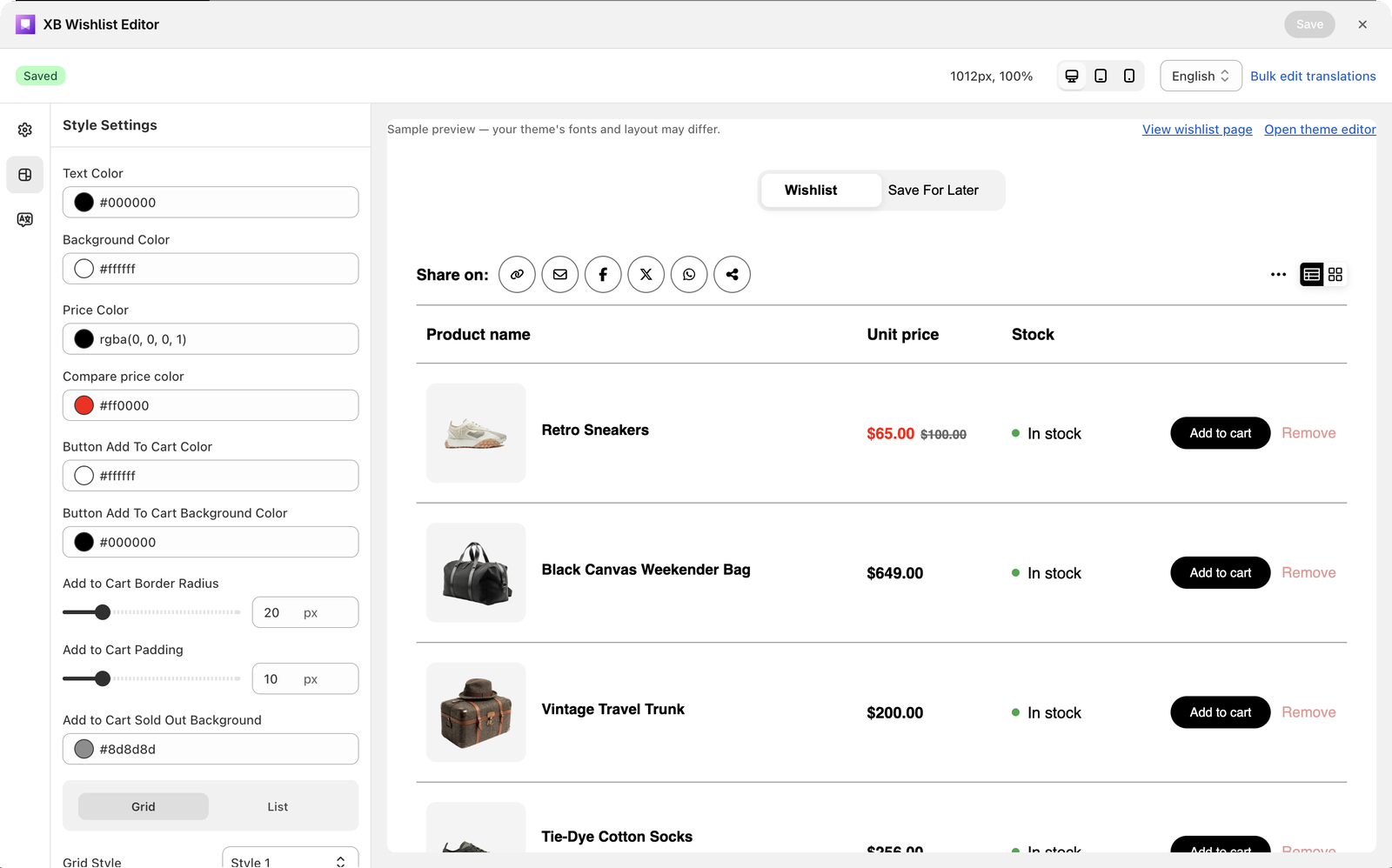The width and height of the screenshot is (1392, 868).
Task: Adjust the Add to Cart Padding slider
Action: pos(103,678)
